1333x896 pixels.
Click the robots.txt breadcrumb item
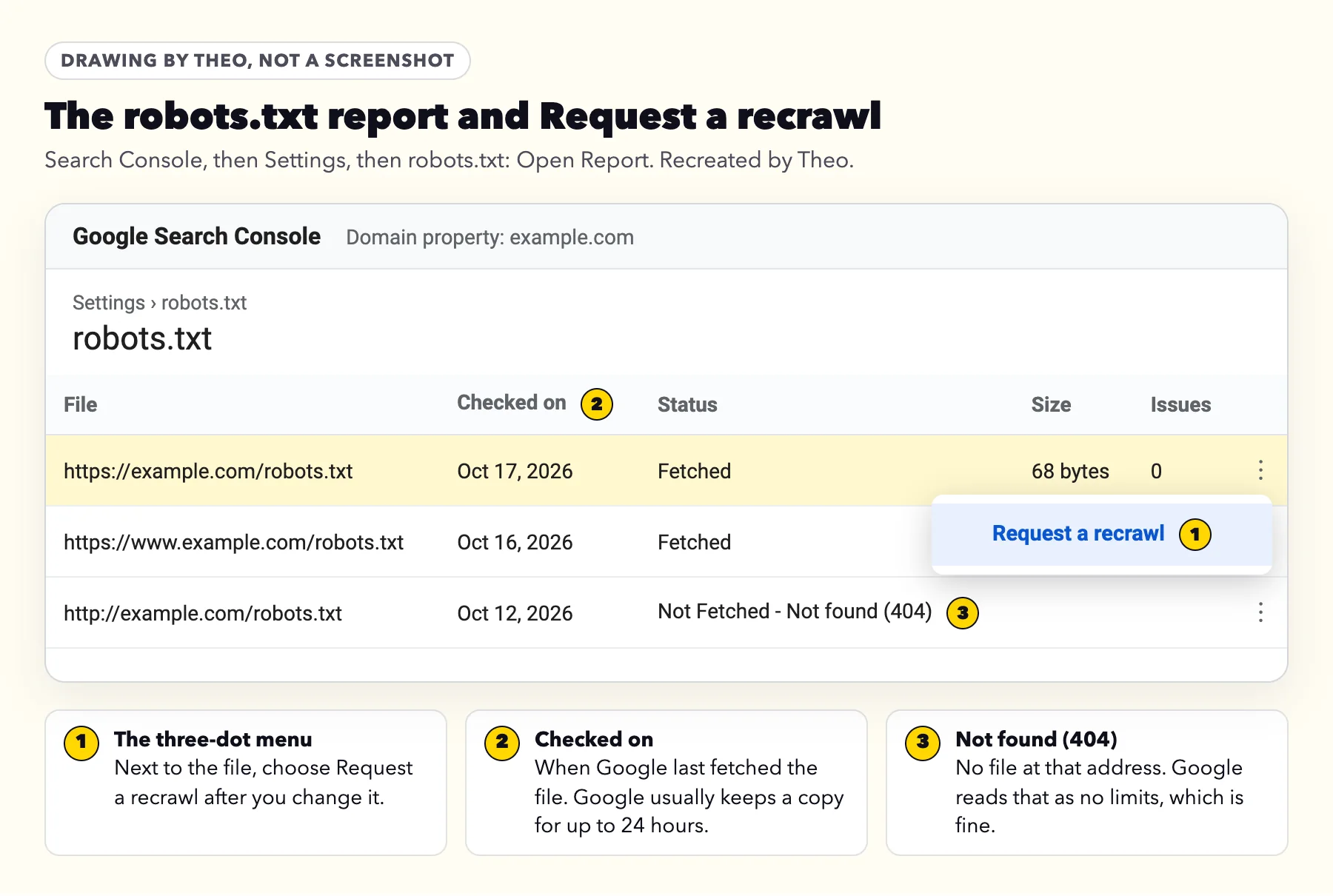[204, 303]
